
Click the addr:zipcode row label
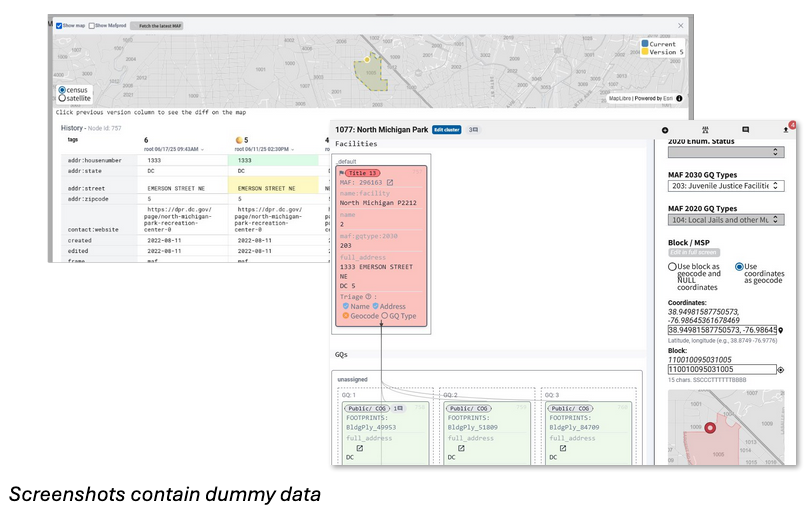(88, 199)
